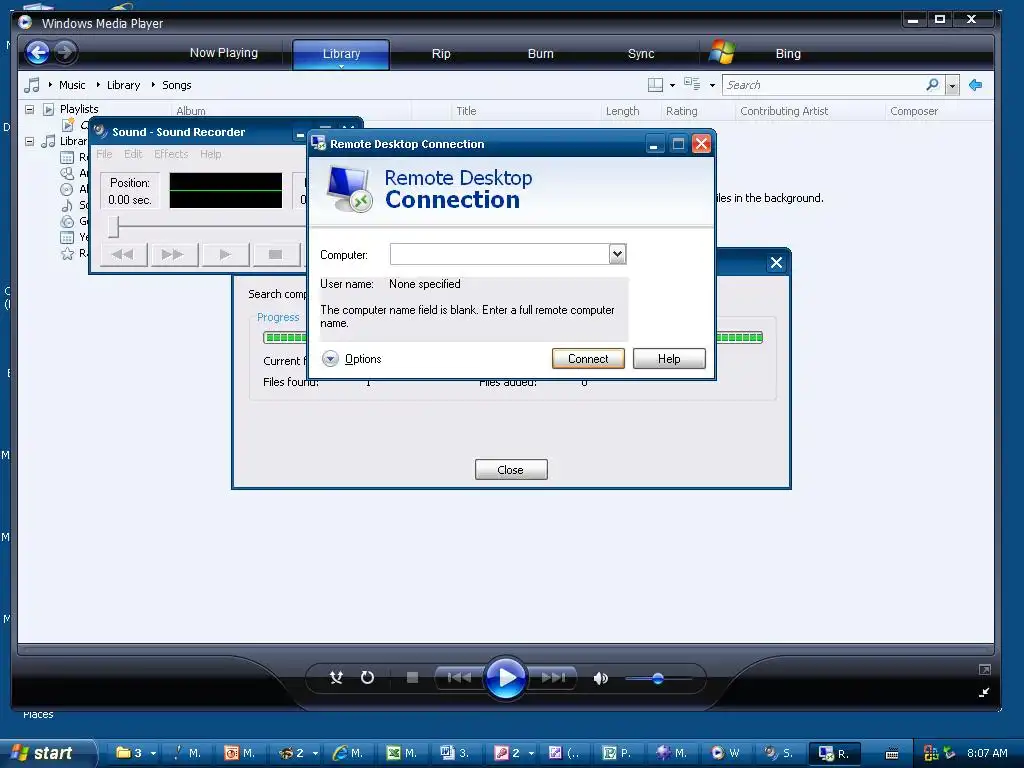The width and height of the screenshot is (1024, 768).
Task: Expand Options in Remote Desktop Connection
Action: [351, 359]
